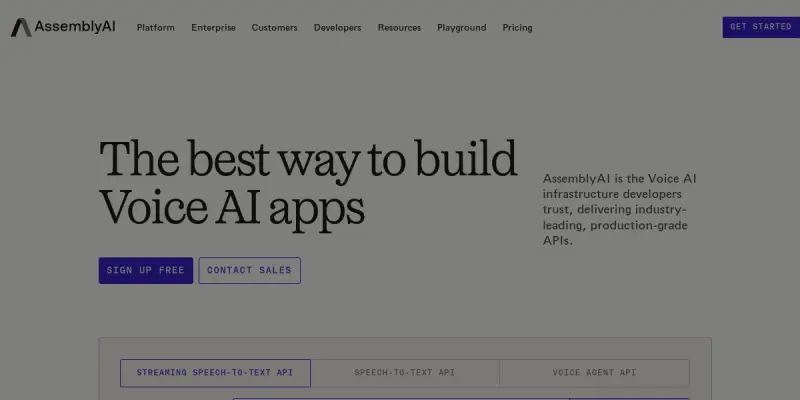Select the Streaming Speech-to-Text API tab
800x400 pixels.
[x=215, y=373]
